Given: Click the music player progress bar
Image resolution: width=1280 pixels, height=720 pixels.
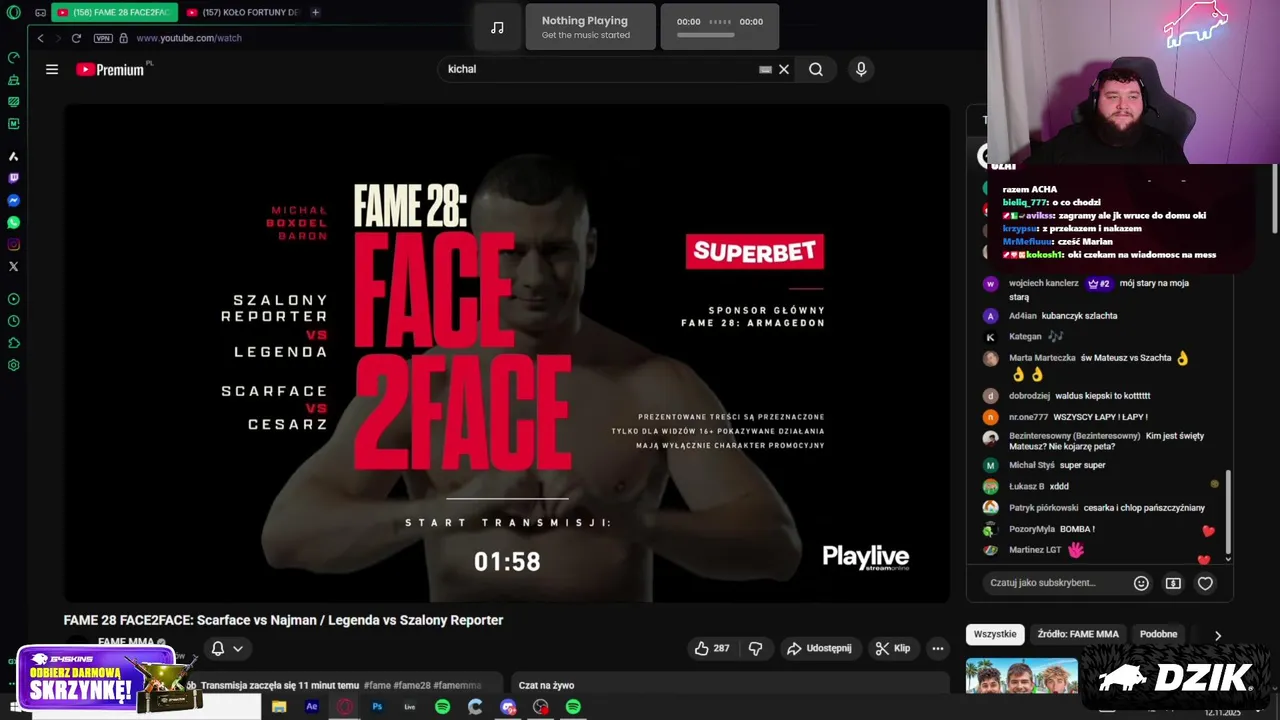Looking at the screenshot, I should pos(706,36).
